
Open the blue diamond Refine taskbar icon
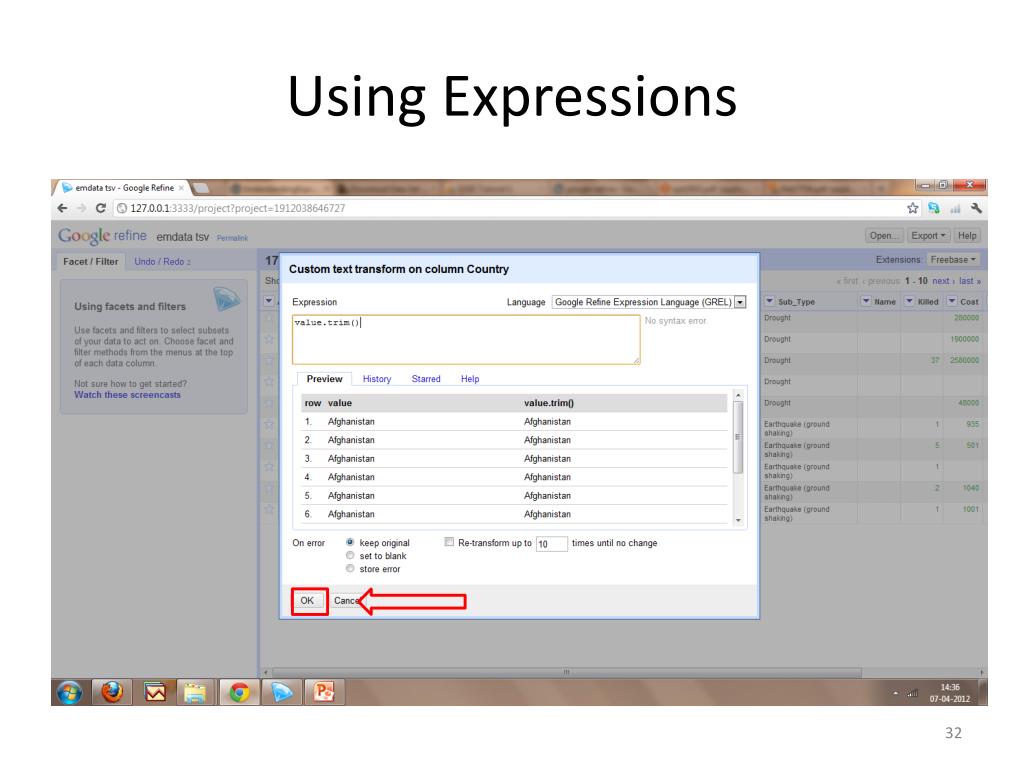click(281, 692)
